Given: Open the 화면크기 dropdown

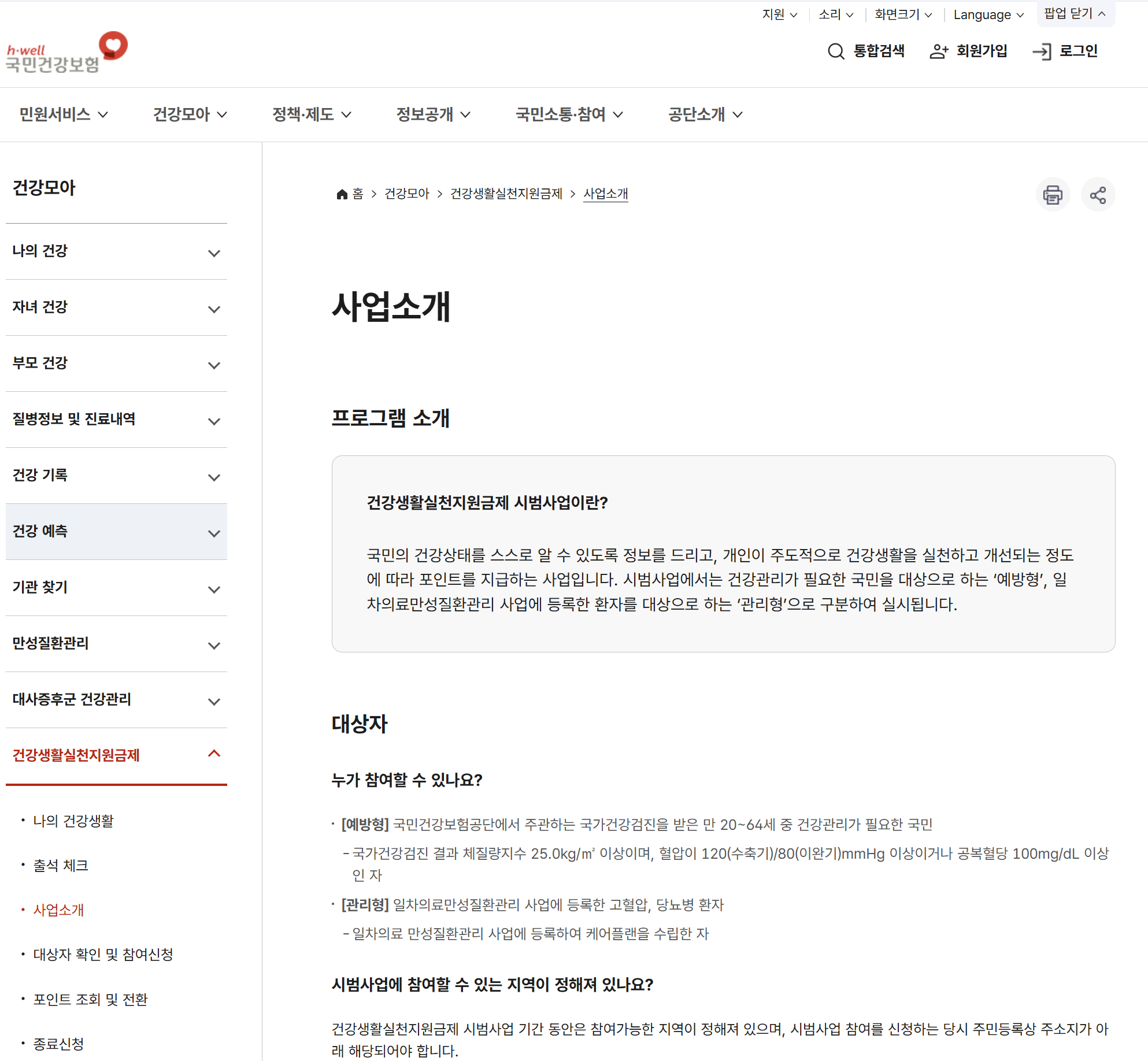Looking at the screenshot, I should 902,14.
